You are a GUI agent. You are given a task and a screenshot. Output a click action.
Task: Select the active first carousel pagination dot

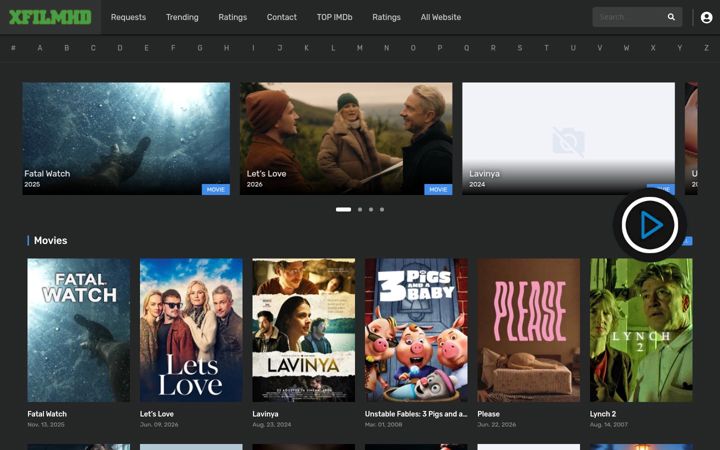pos(343,209)
